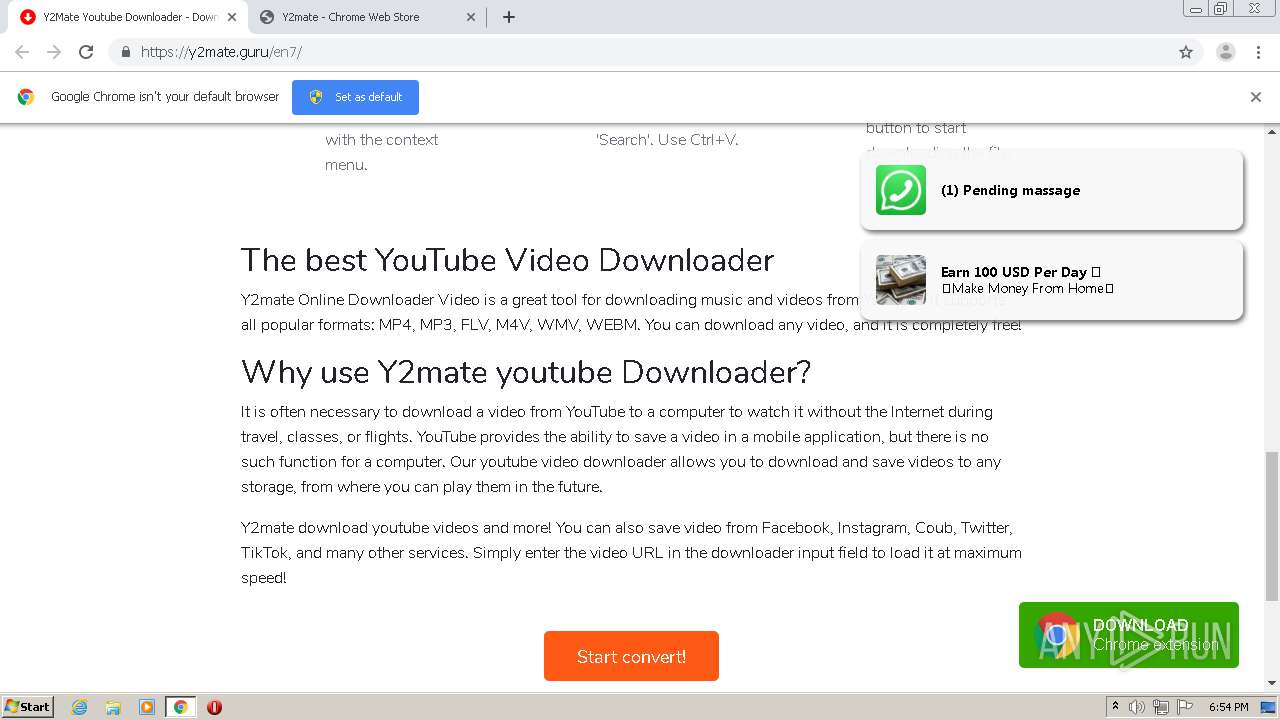Click the Show desktop button
1280x720 pixels.
[x=1268, y=707]
